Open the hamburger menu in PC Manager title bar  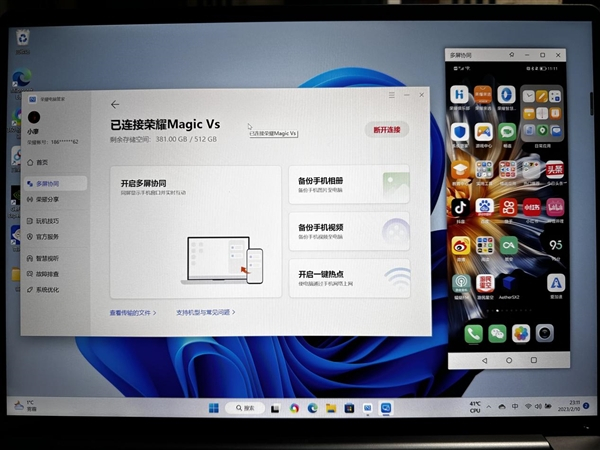[x=391, y=95]
